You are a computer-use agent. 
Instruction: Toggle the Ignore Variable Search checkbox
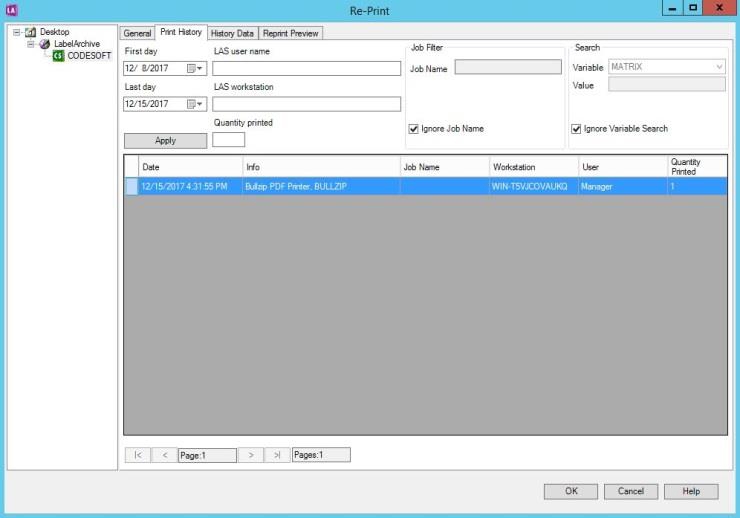click(x=576, y=129)
